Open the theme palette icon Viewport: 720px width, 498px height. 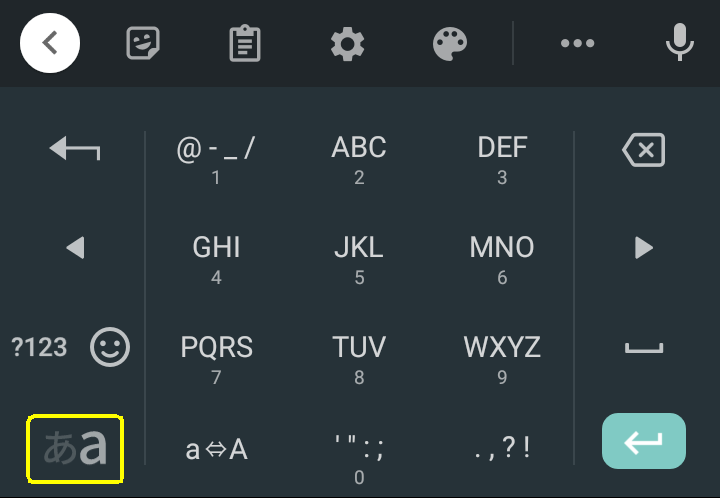[450, 44]
